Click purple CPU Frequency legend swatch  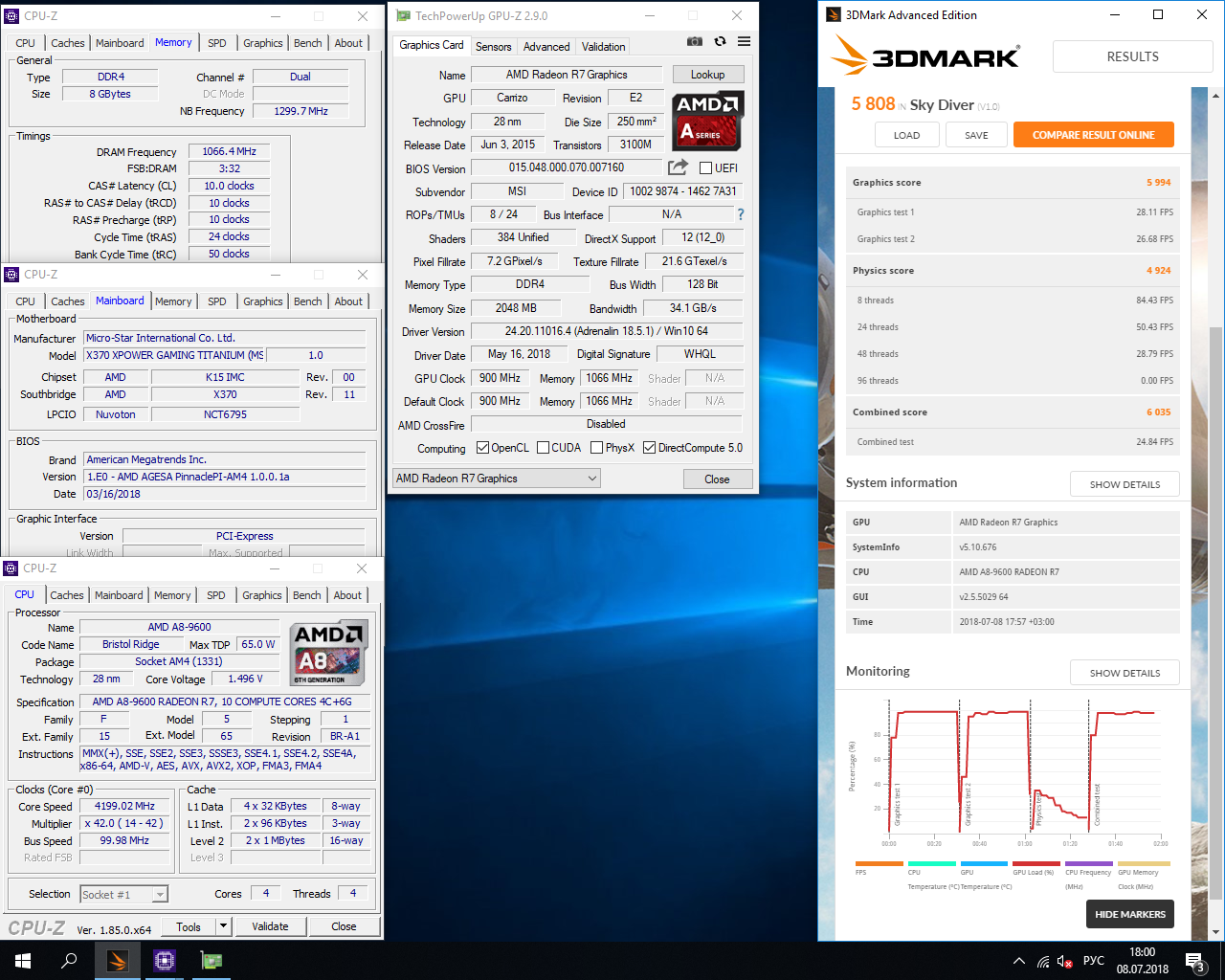[1089, 863]
